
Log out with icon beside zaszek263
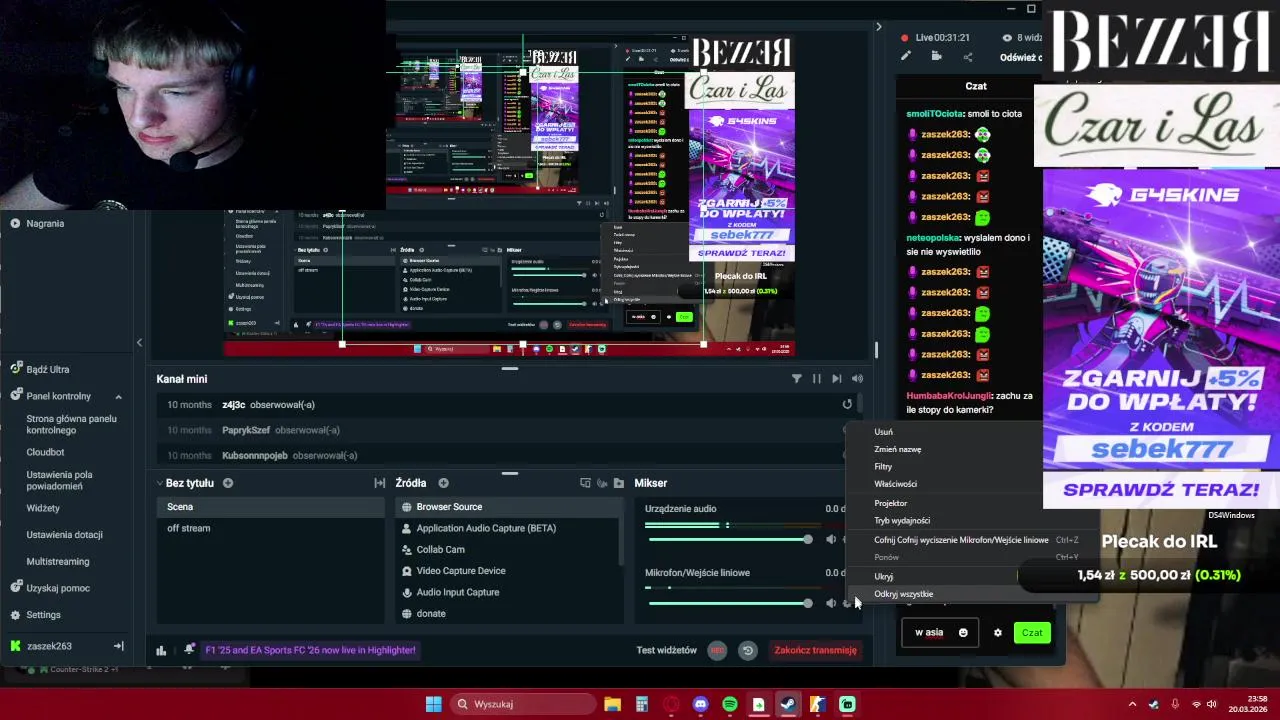[118, 646]
